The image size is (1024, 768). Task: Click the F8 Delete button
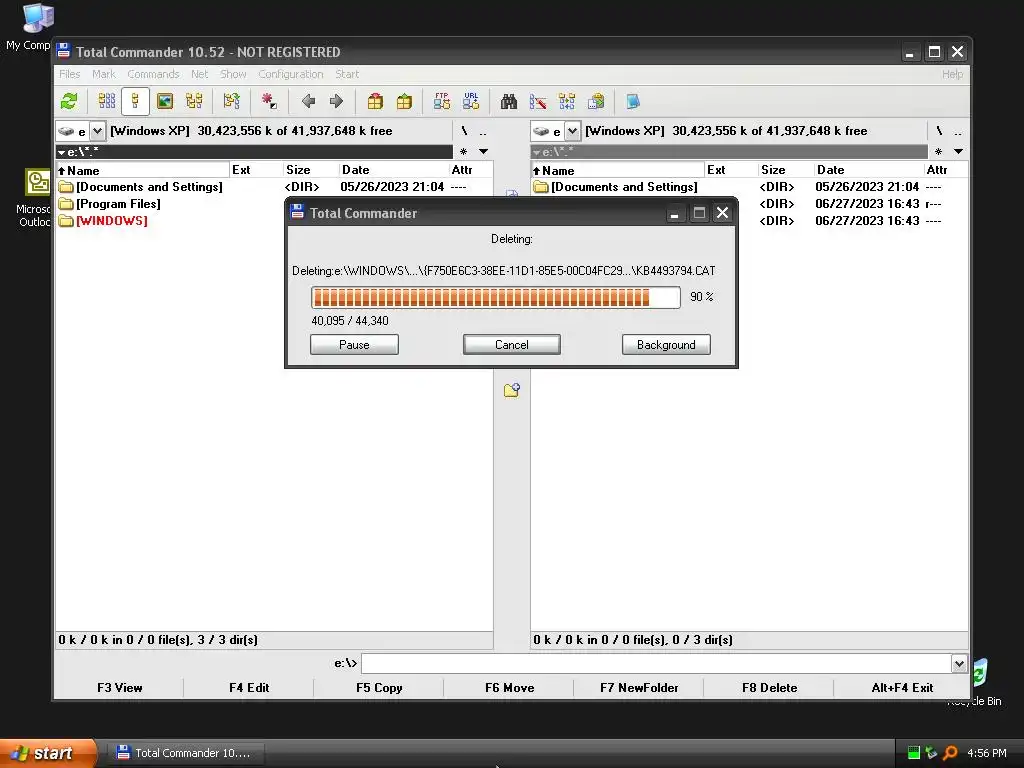click(769, 688)
